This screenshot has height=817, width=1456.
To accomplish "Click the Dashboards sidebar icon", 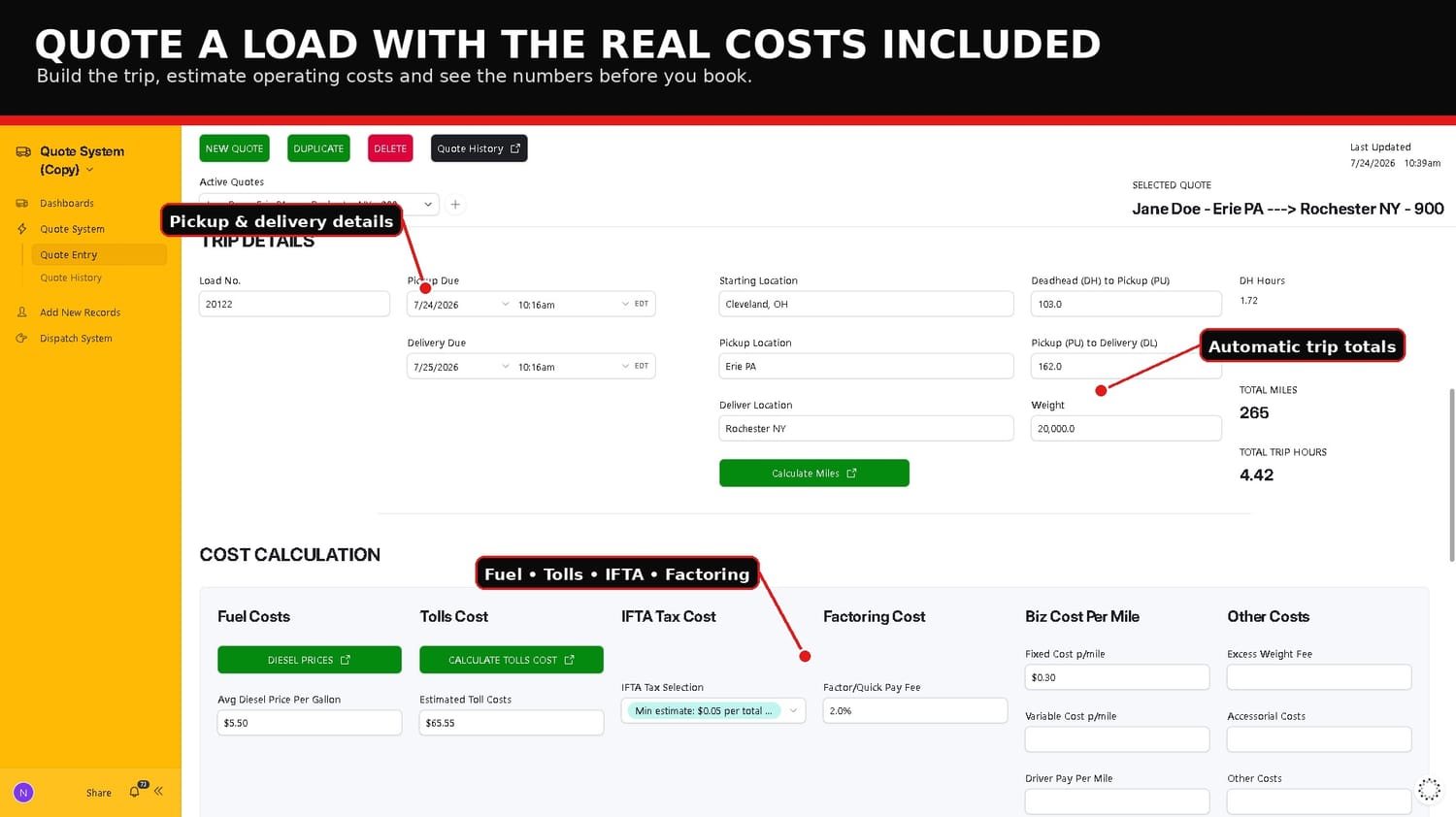I will 22,204.
